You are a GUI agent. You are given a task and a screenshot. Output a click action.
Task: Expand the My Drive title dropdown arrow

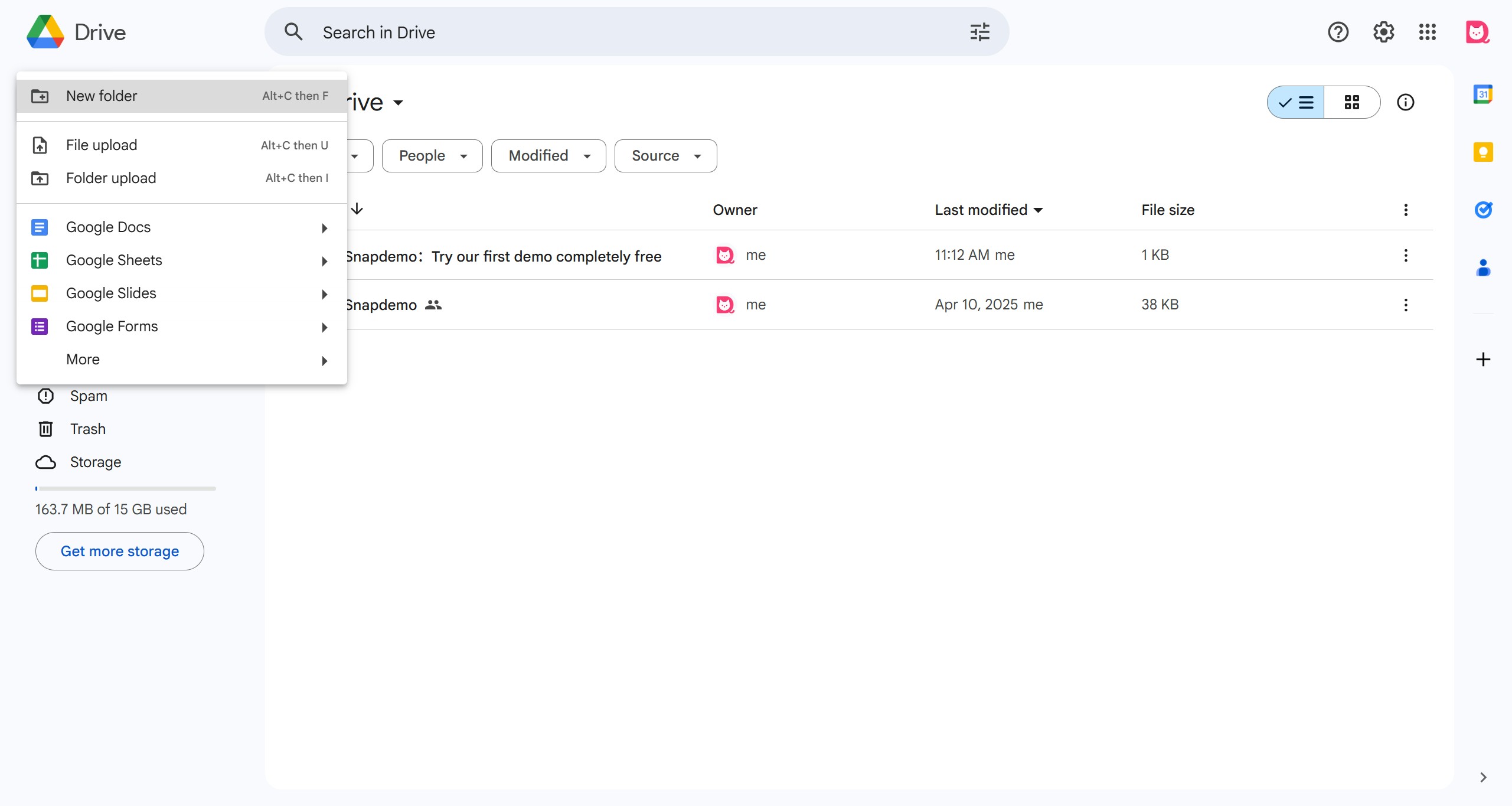[399, 103]
